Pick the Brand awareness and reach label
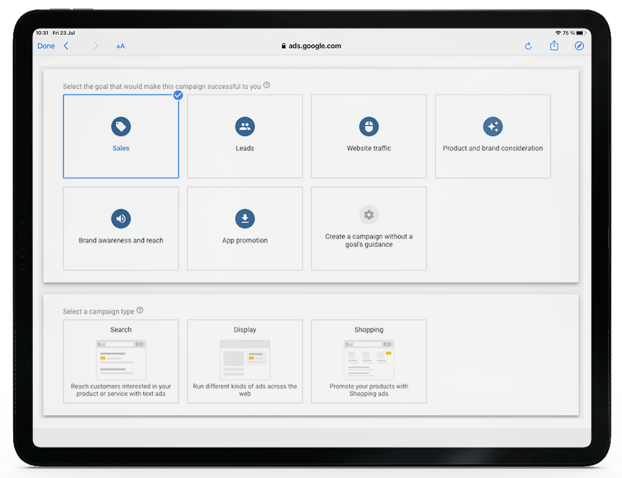Screen dimensions: 622x478 coord(121,240)
